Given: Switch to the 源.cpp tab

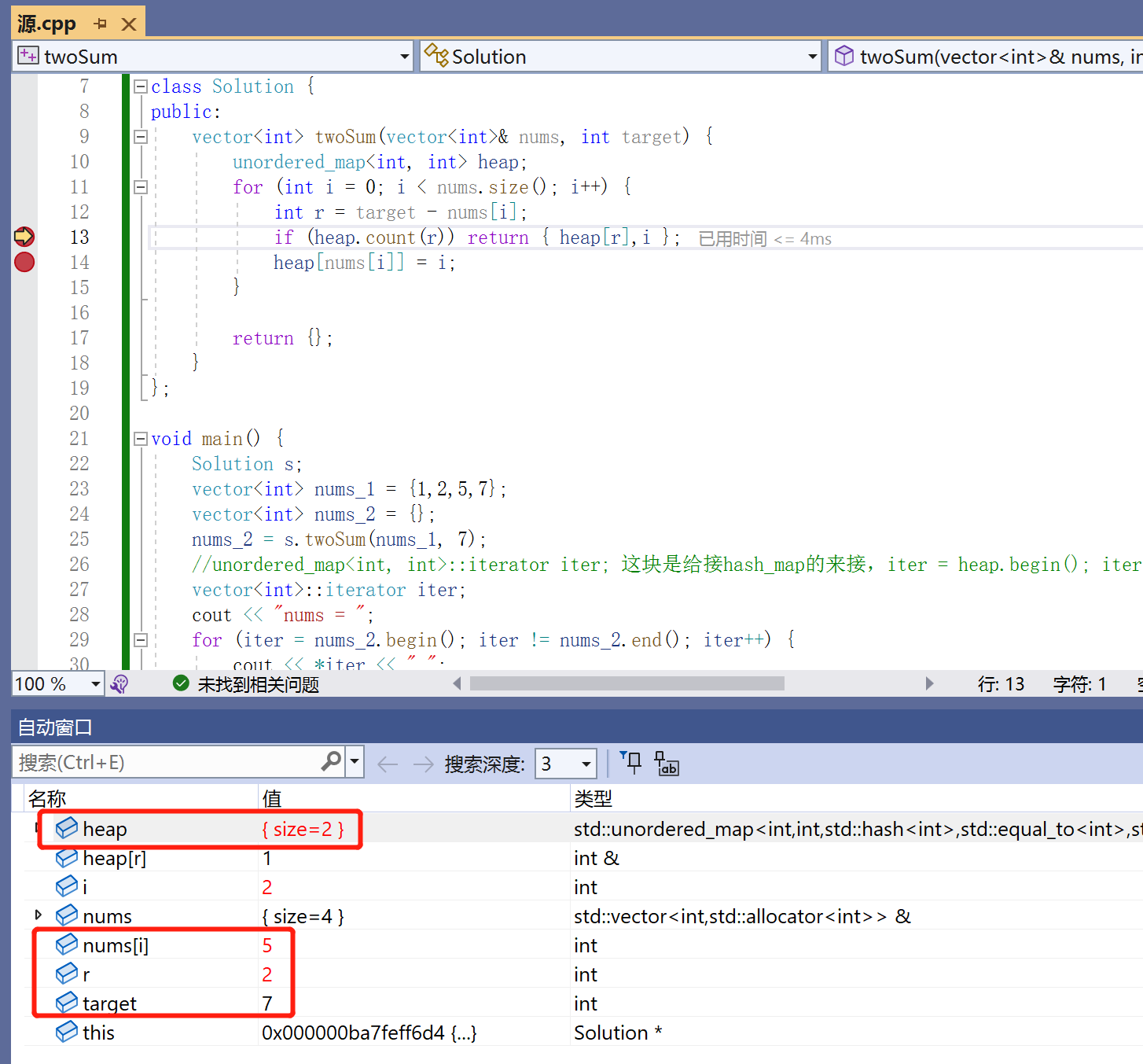Looking at the screenshot, I should pyautogui.click(x=47, y=24).
